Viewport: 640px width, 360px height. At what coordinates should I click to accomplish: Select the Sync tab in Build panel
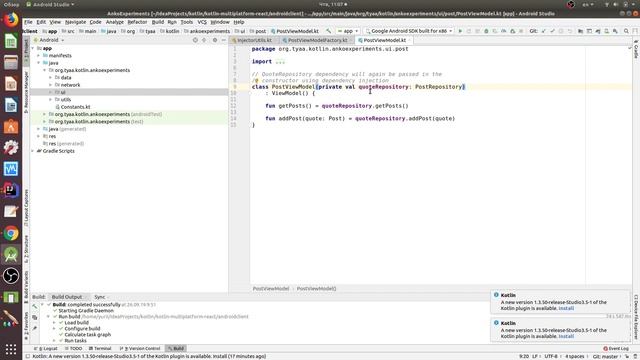click(100, 297)
